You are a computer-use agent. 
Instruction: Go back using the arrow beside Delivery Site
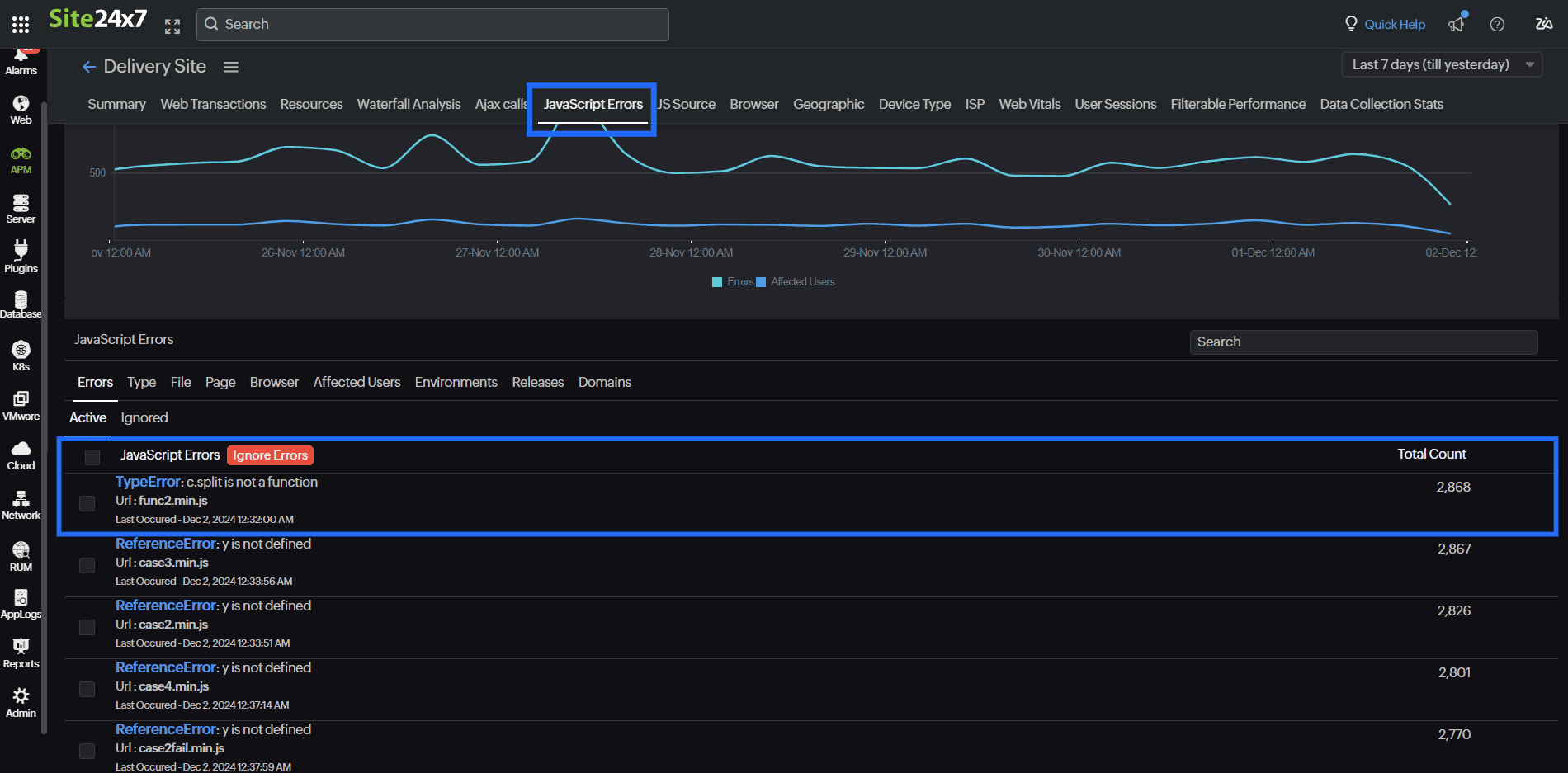click(89, 67)
